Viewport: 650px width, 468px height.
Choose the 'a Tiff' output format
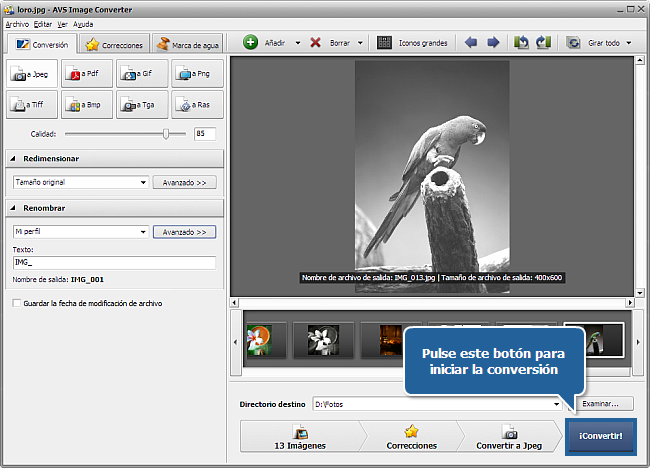point(31,103)
